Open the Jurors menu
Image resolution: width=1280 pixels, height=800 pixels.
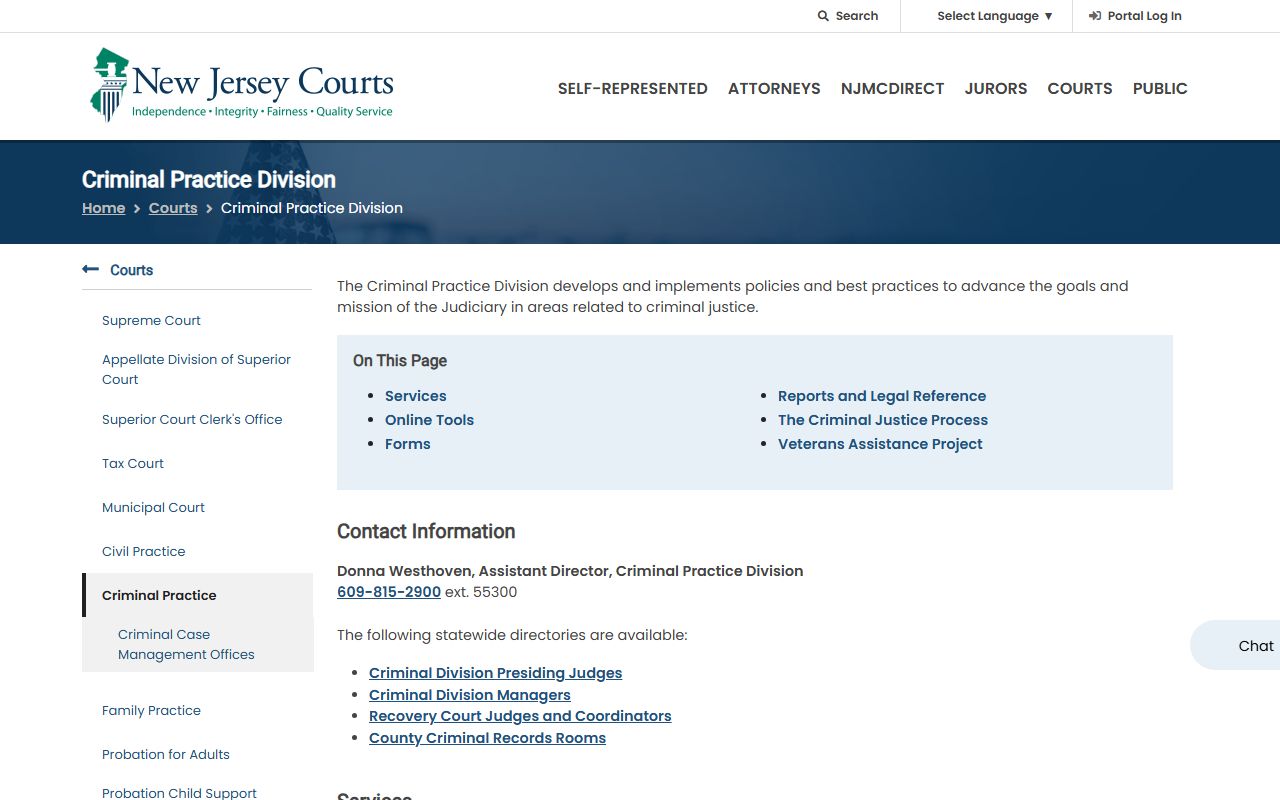click(x=996, y=88)
